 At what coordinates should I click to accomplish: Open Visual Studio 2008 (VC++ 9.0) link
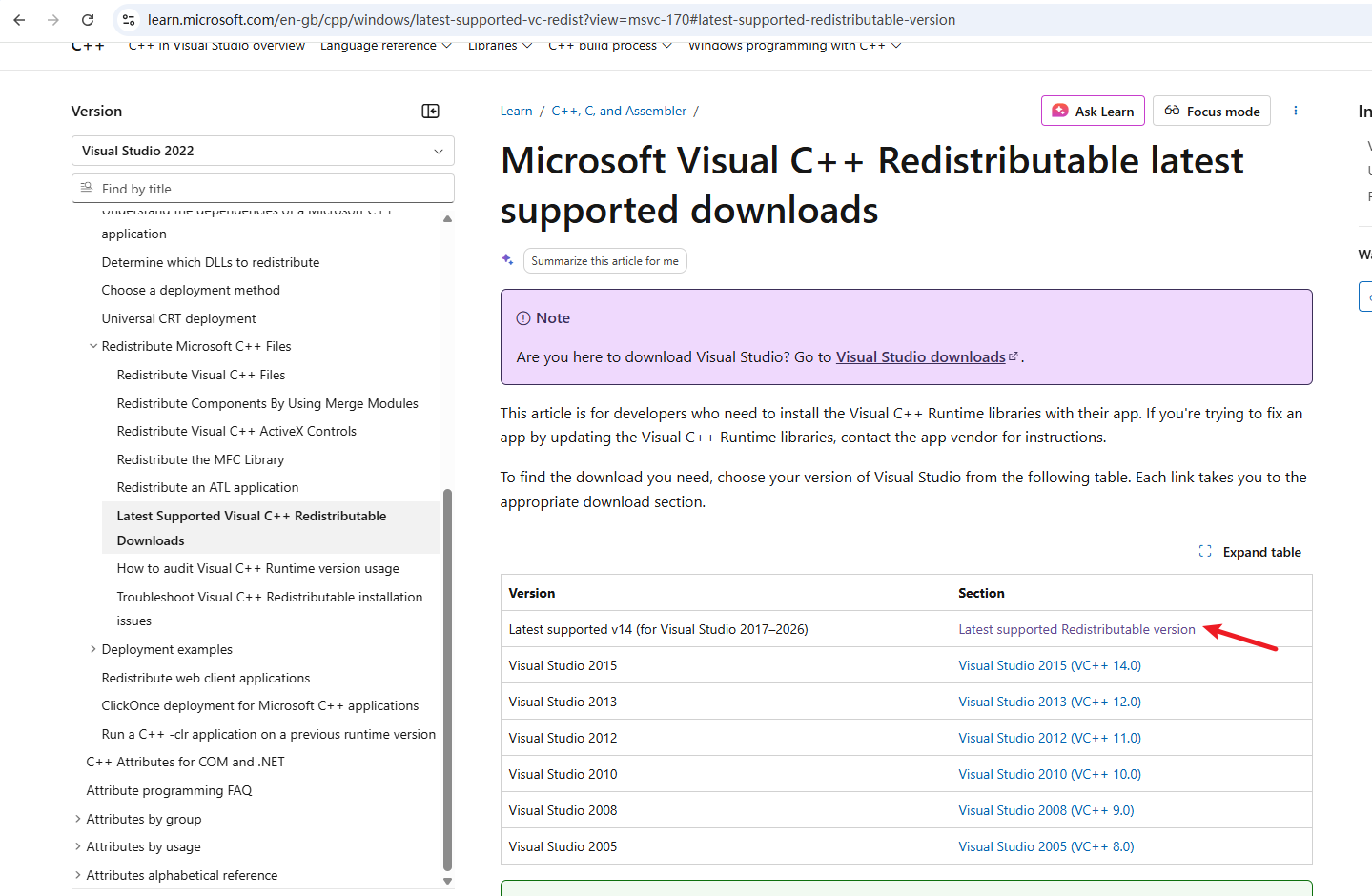click(1046, 810)
